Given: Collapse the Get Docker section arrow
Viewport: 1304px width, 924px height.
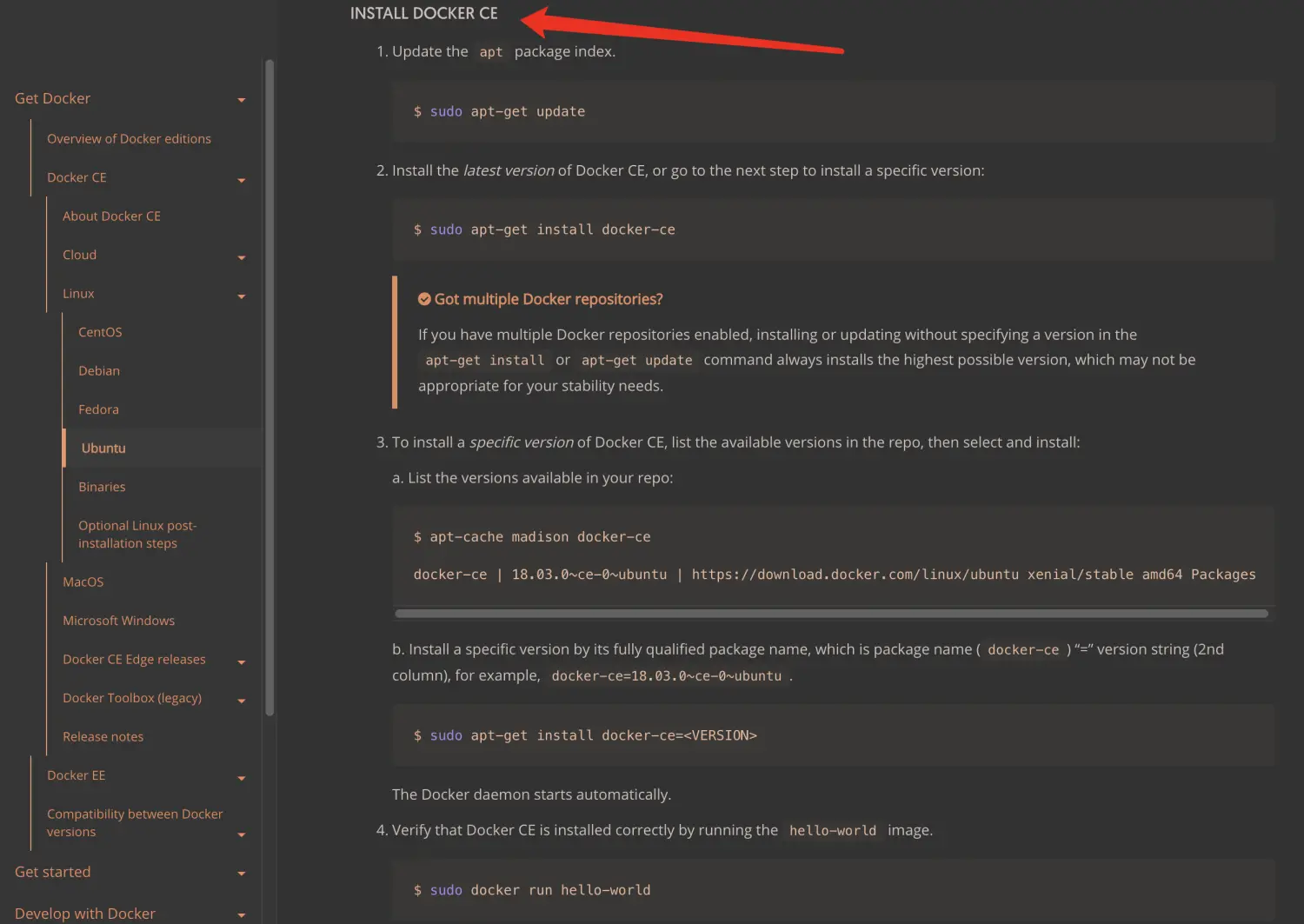Looking at the screenshot, I should point(242,101).
